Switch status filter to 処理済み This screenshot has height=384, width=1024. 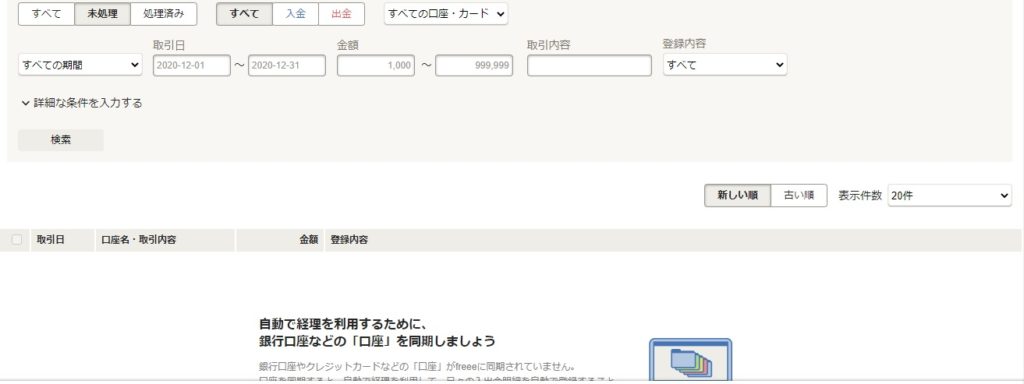pyautogui.click(x=163, y=14)
